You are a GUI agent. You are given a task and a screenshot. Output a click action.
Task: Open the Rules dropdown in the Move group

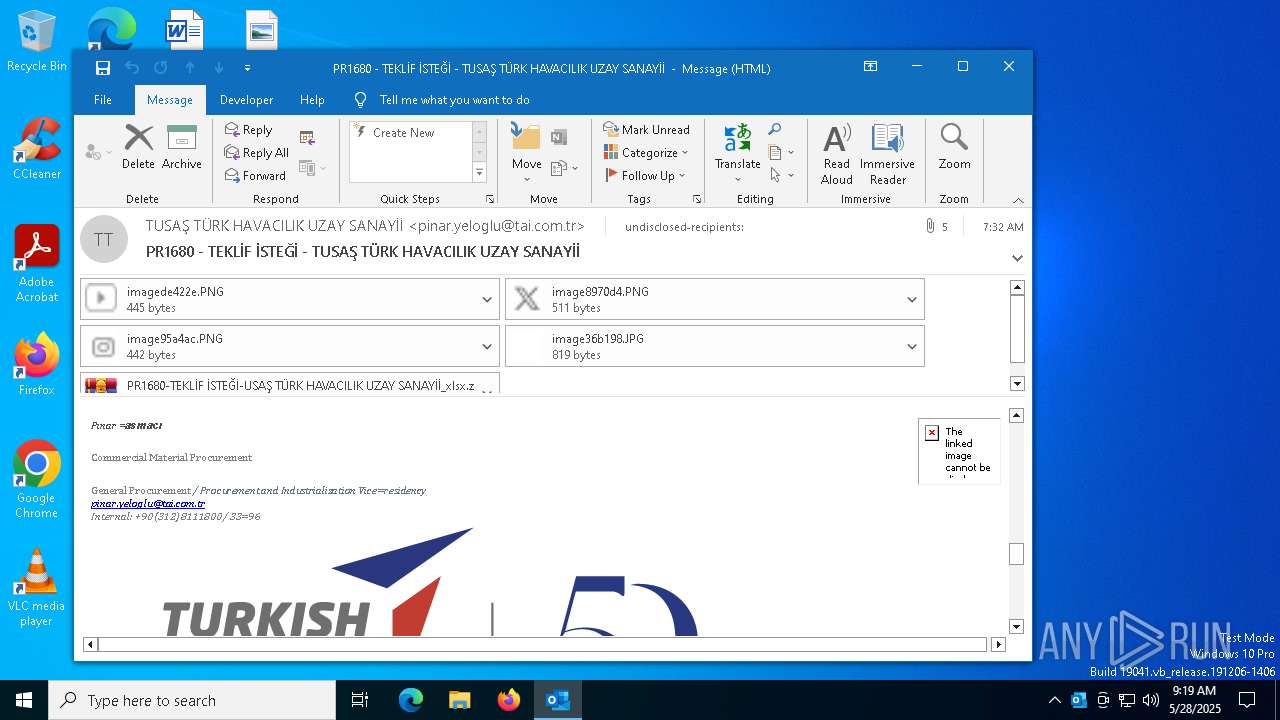pos(565,168)
